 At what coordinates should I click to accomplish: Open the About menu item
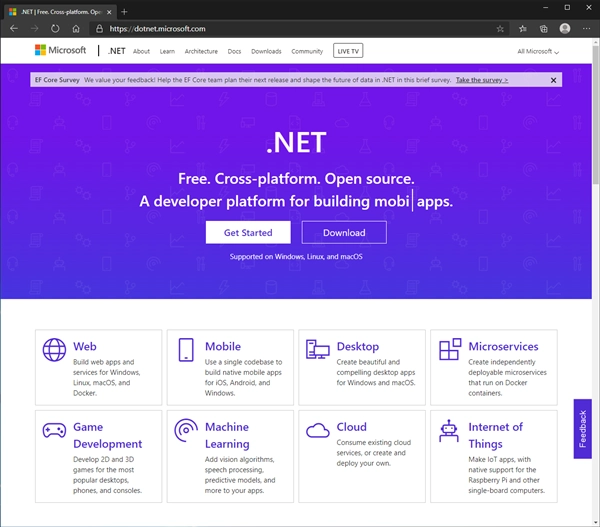coord(141,51)
